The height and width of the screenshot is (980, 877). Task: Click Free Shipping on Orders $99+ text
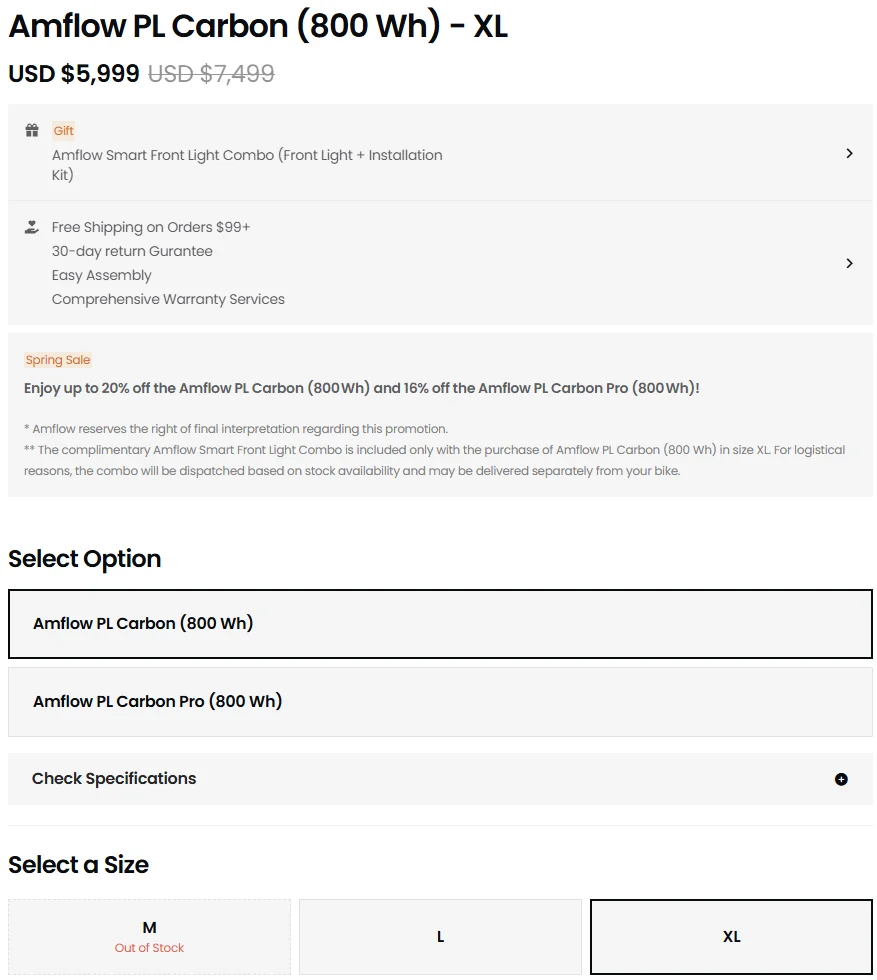(x=151, y=227)
